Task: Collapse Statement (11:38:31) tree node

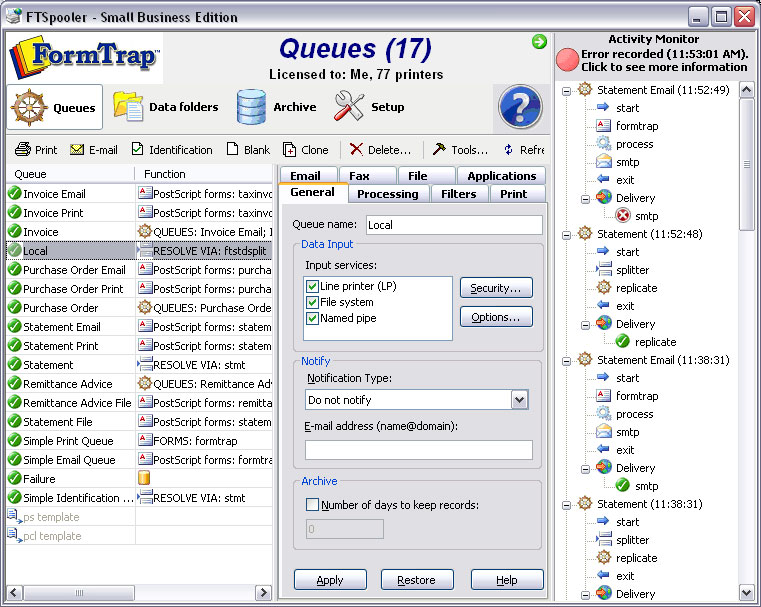Action: point(566,505)
